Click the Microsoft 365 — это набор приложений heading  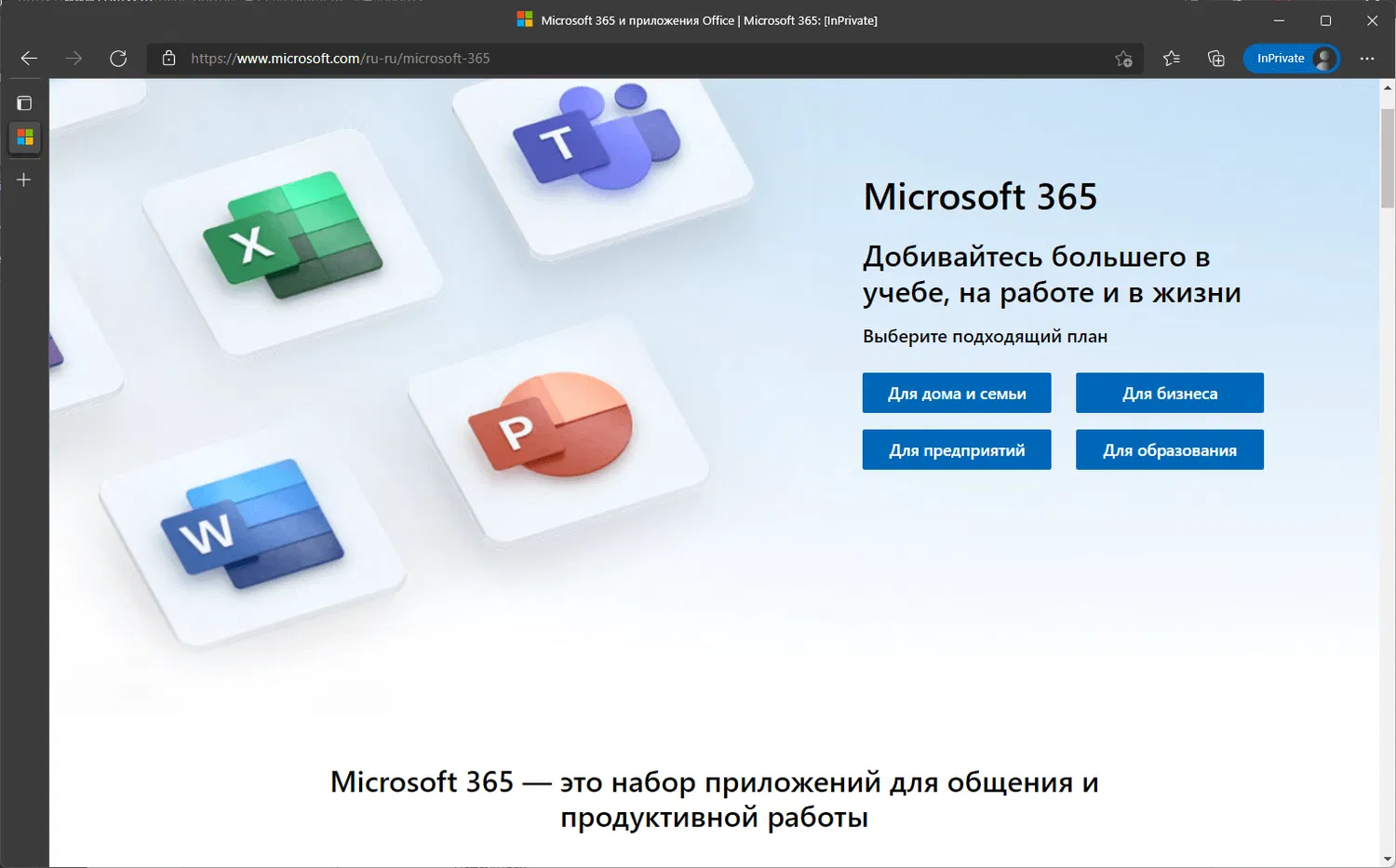pos(715,799)
